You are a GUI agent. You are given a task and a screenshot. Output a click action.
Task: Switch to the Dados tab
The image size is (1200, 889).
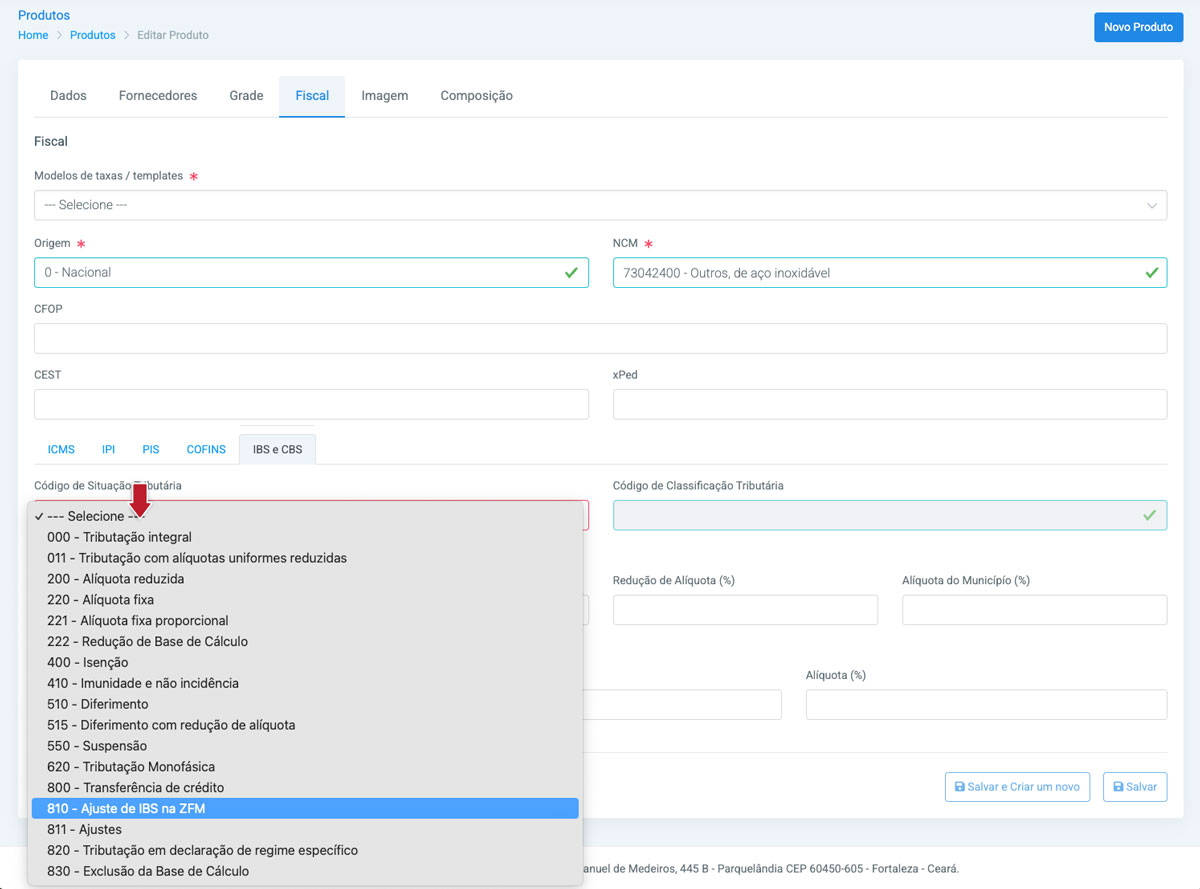(x=68, y=96)
